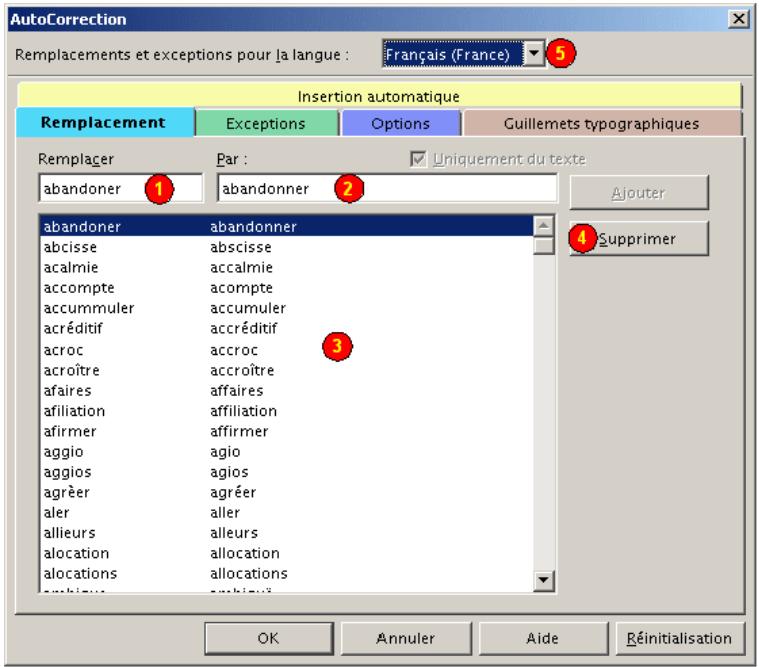
Task: Click the list scrollbar up arrow
Action: tap(544, 226)
